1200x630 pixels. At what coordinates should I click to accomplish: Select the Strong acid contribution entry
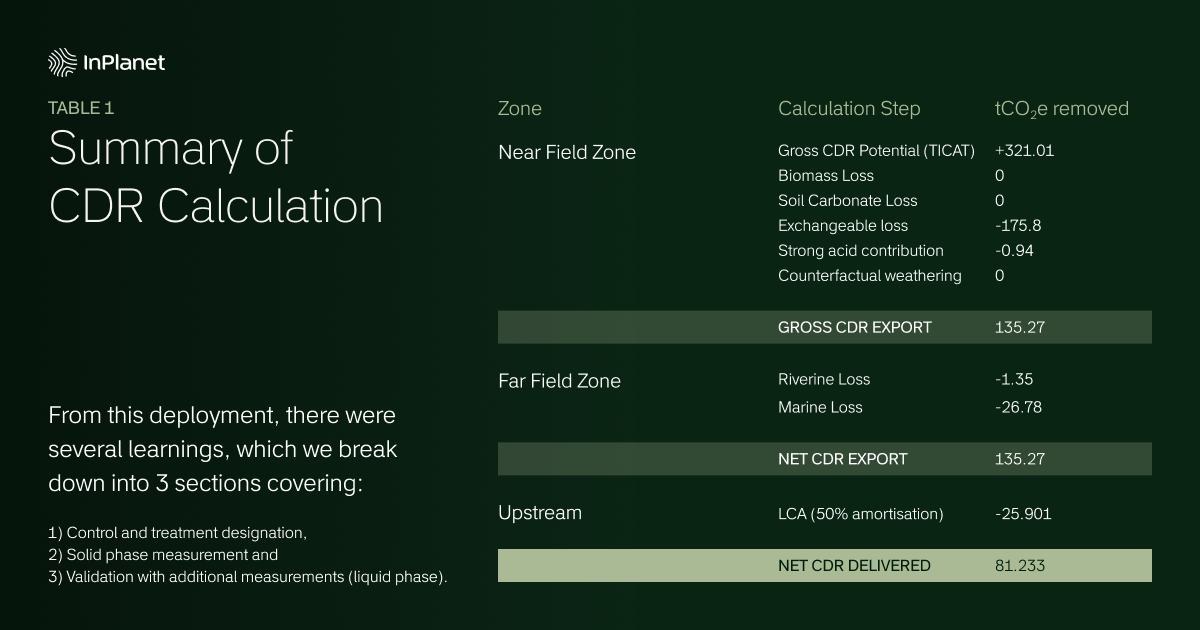coord(861,251)
